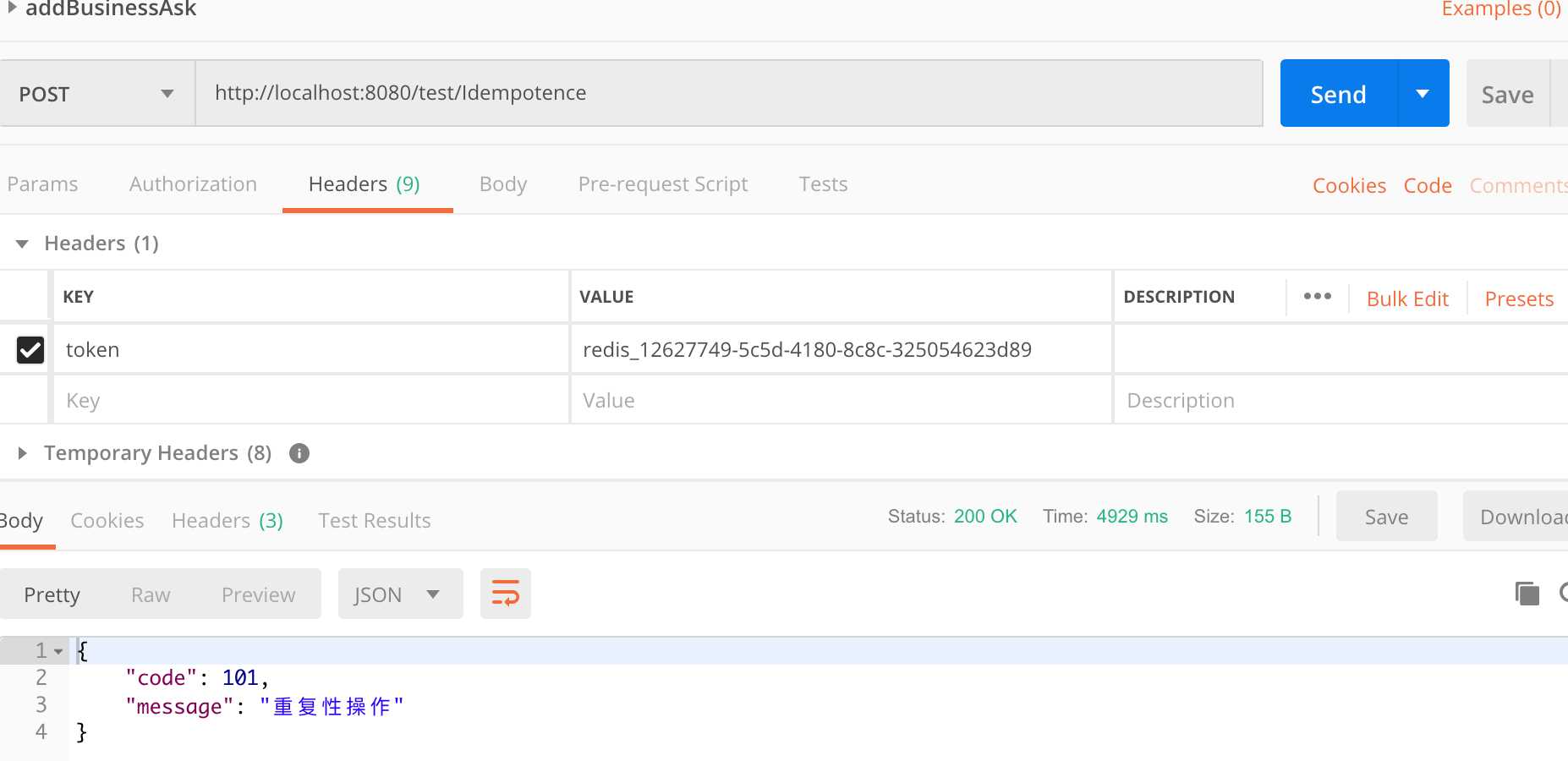Image resolution: width=1568 pixels, height=761 pixels.
Task: Click the redis token value cell
Action: click(841, 349)
